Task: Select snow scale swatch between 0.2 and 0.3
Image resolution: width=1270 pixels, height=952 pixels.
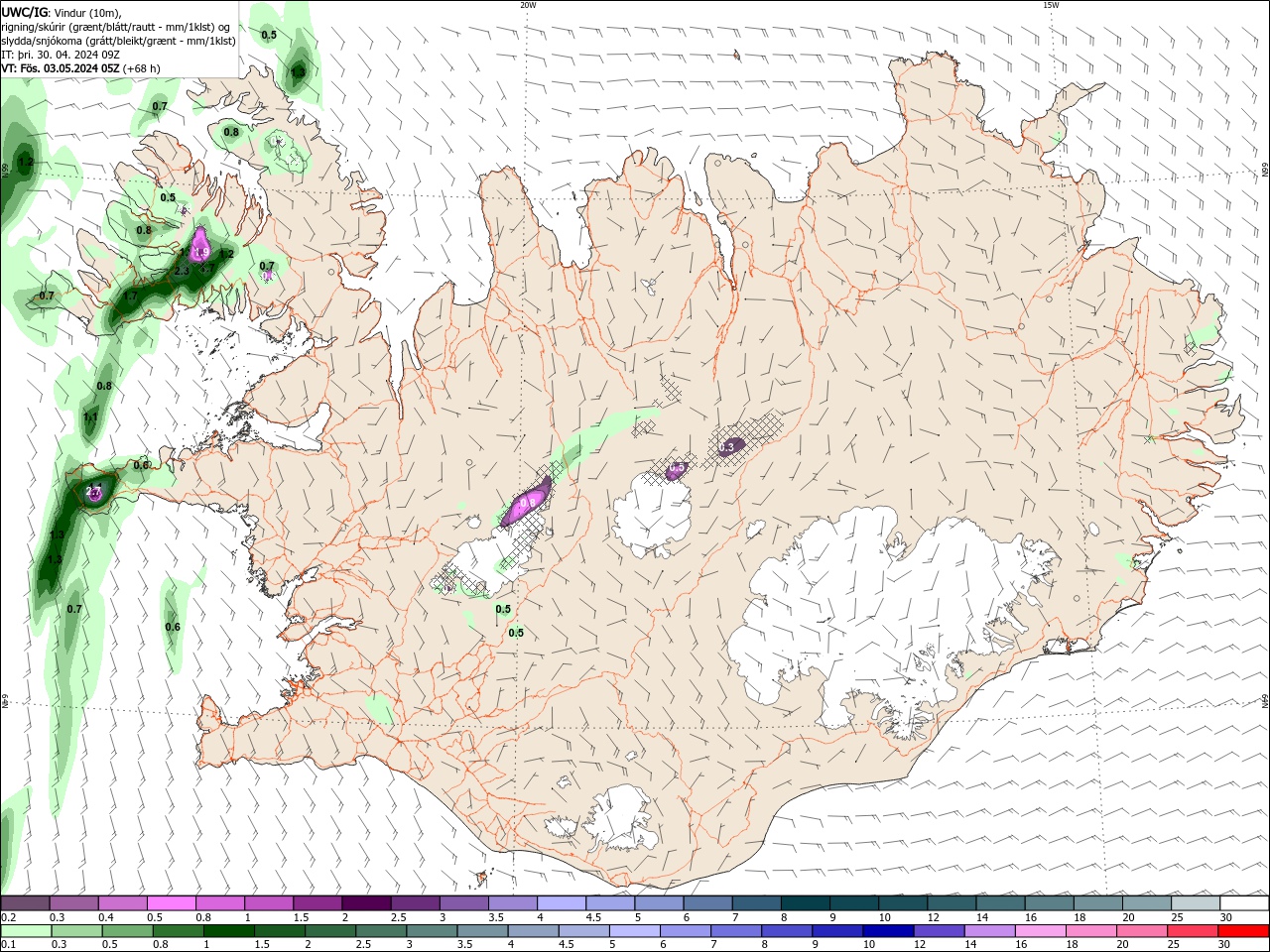Action: pos(25,903)
